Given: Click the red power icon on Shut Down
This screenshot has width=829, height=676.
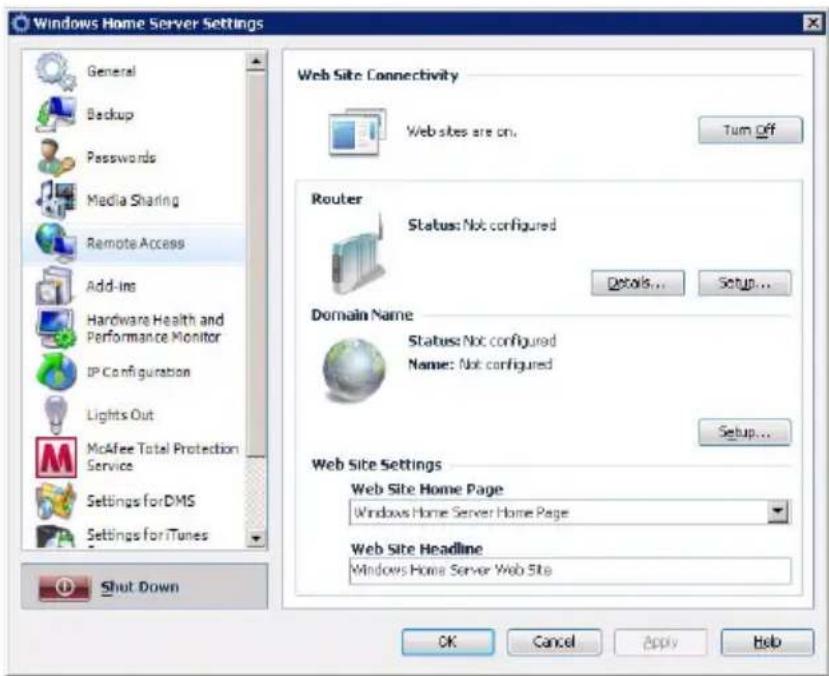Looking at the screenshot, I should [x=64, y=587].
